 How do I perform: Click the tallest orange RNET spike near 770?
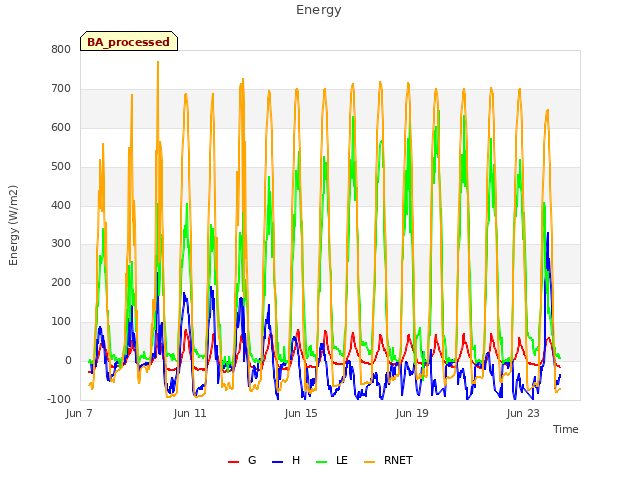point(158,62)
